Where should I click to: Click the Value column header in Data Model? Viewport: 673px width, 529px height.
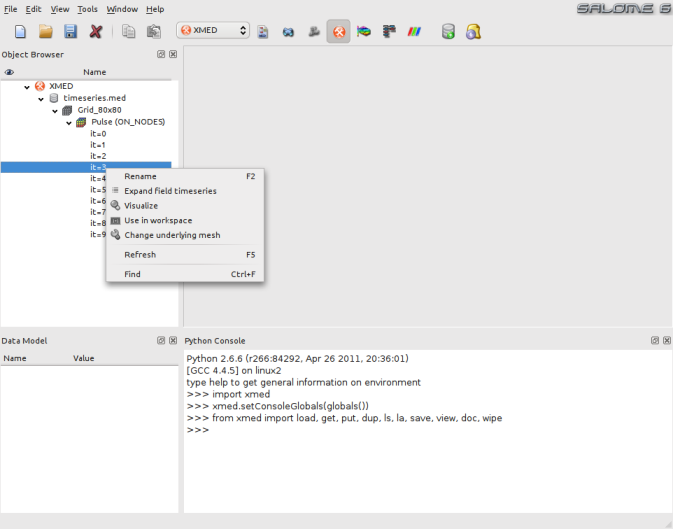pyautogui.click(x=84, y=358)
